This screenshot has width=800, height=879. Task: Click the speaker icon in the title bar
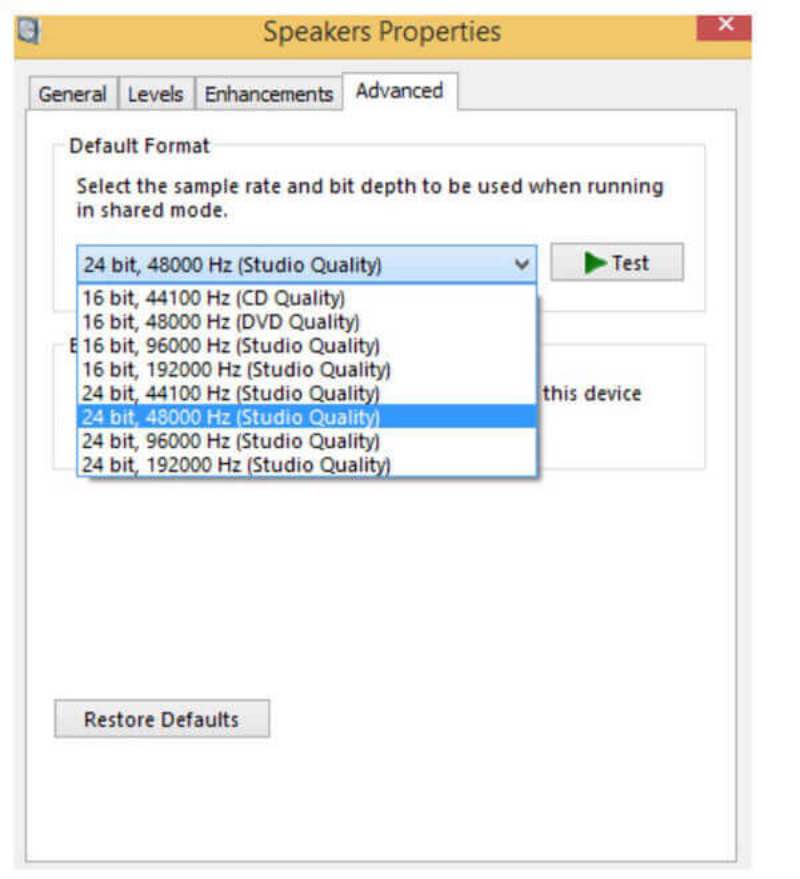27,30
